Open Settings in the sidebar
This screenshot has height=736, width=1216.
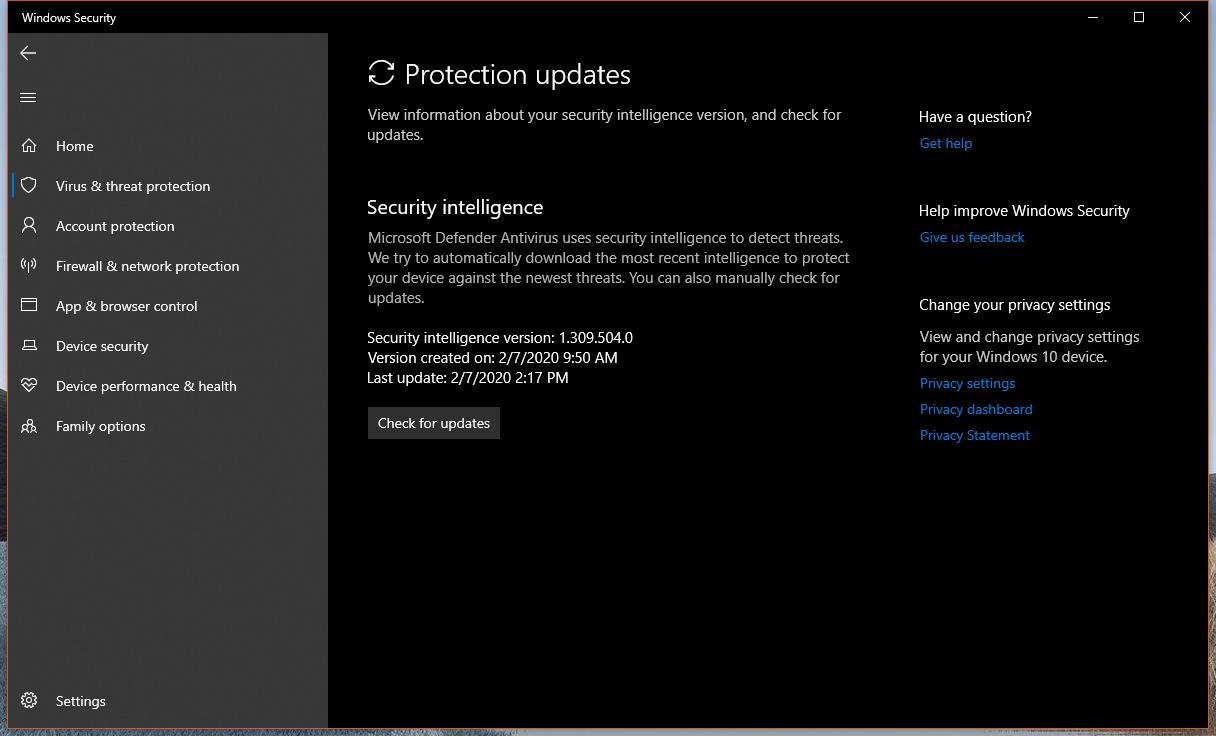(x=168, y=701)
